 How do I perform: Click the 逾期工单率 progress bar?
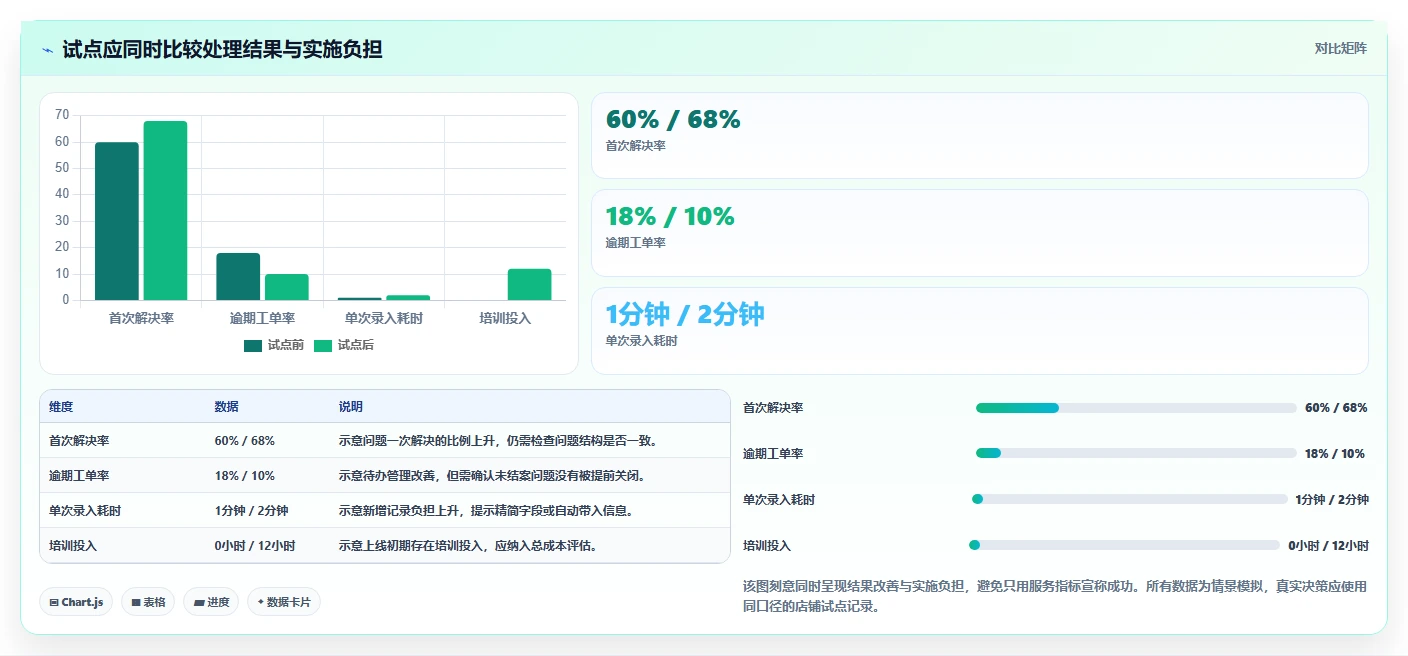1136,454
